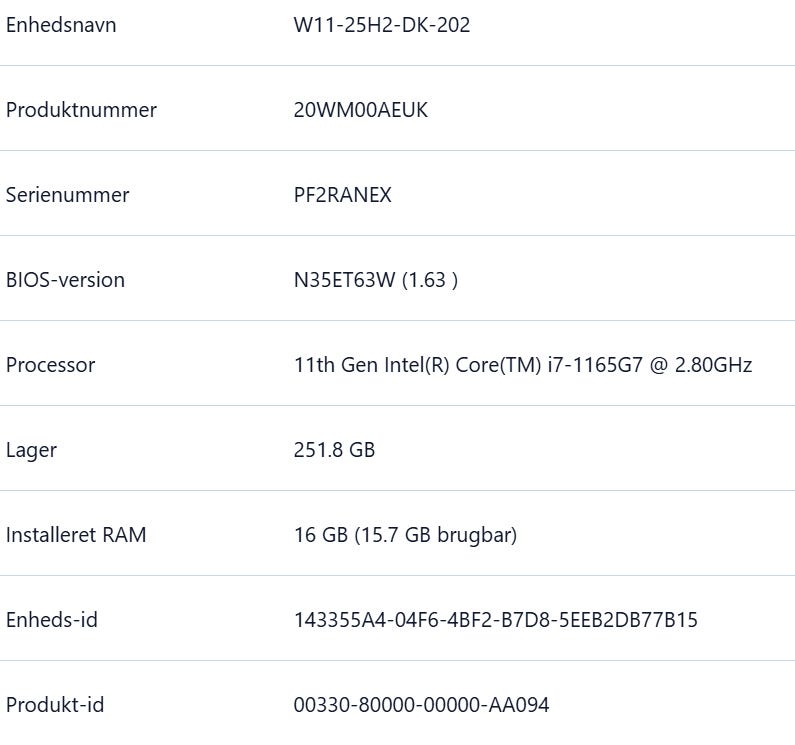Click the 15.7 GB brugbar text
The width and height of the screenshot is (795, 745).
tap(435, 535)
